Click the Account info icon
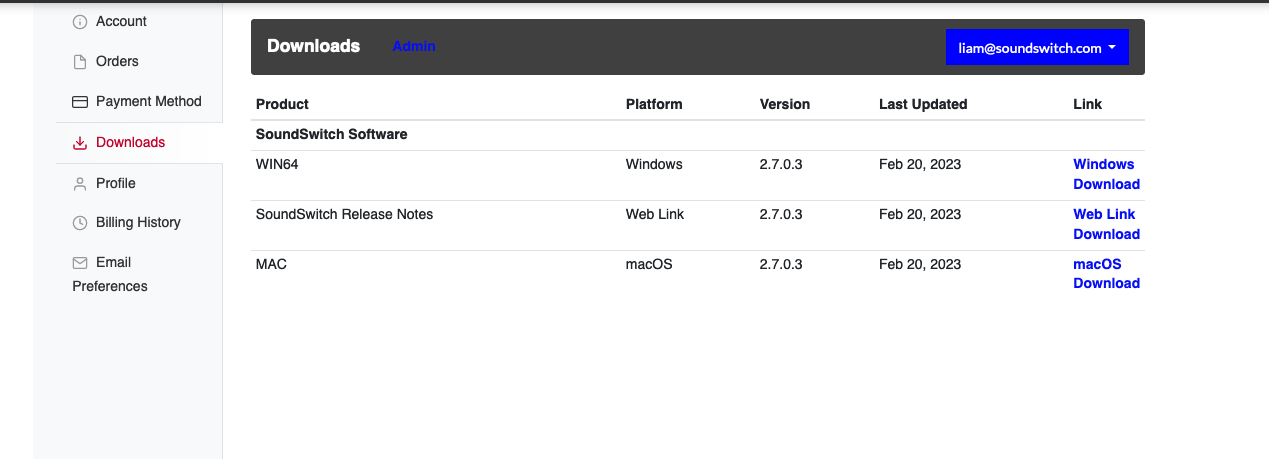Screen dimensions: 1269x459 tap(80, 22)
